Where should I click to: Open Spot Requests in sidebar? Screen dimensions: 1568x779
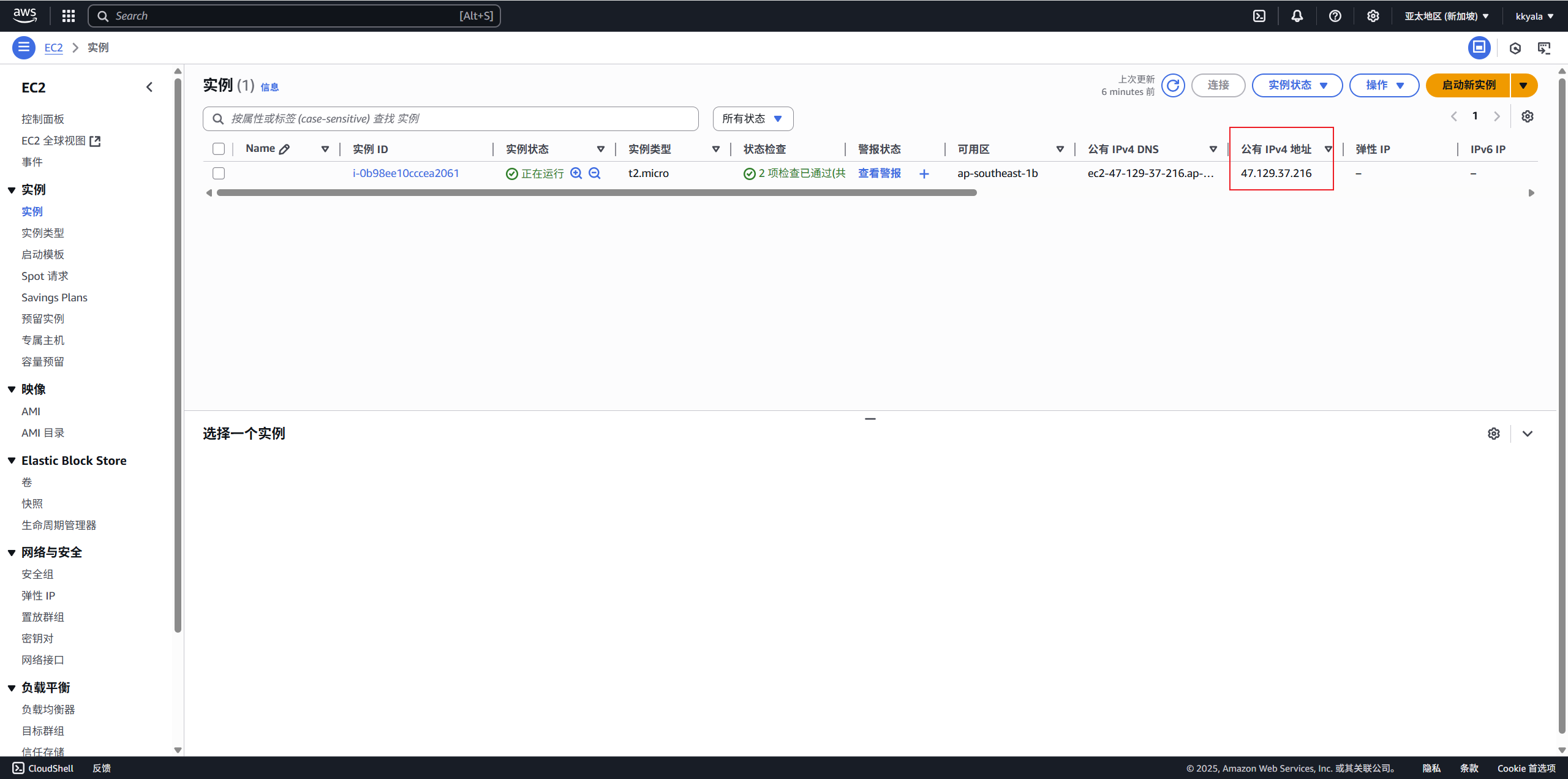(45, 276)
